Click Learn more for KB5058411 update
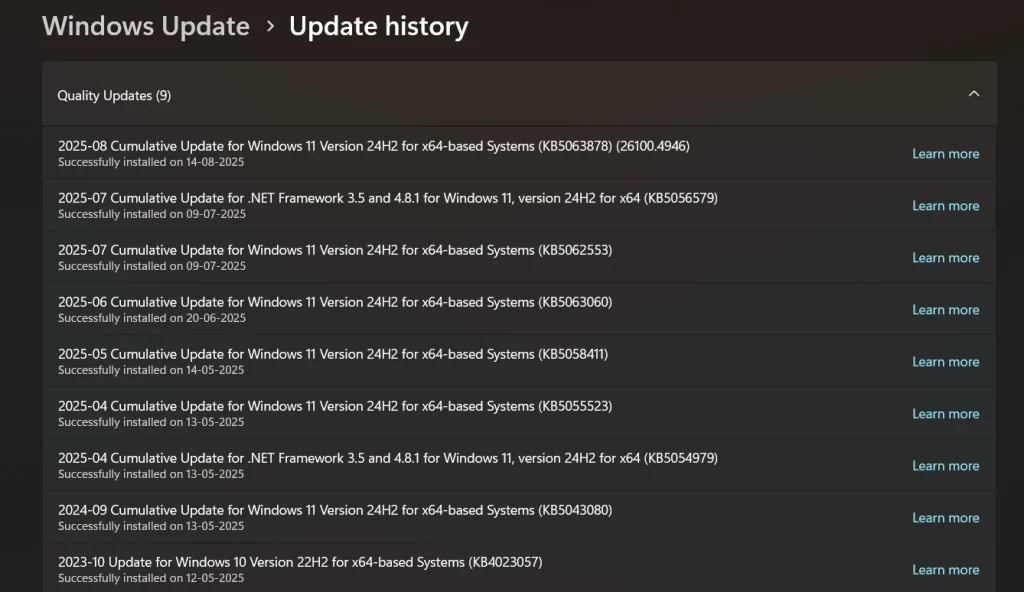 (x=945, y=362)
